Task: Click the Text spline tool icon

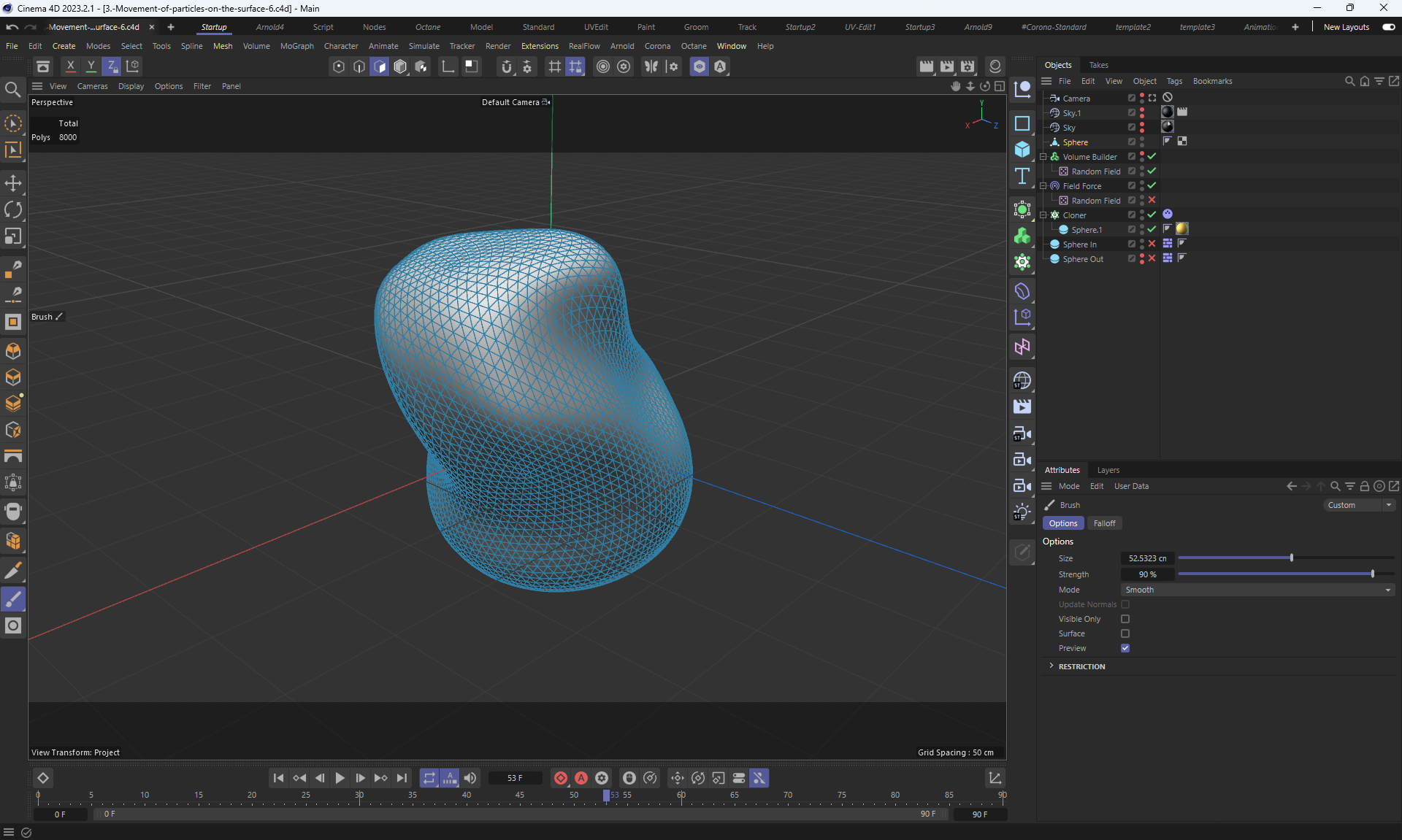Action: coord(1022,176)
